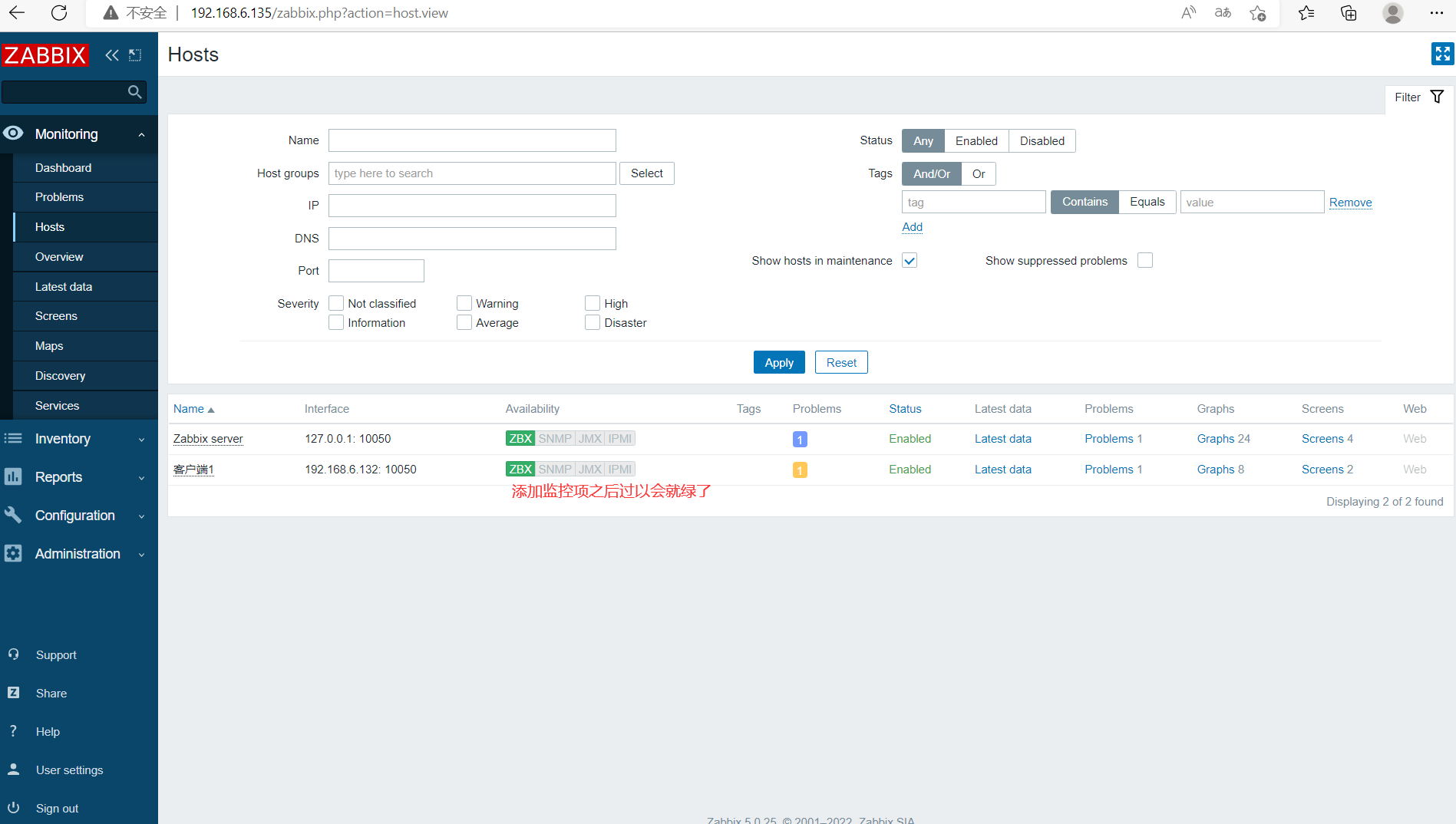
Task: Check the Warning severity box
Action: click(x=464, y=303)
